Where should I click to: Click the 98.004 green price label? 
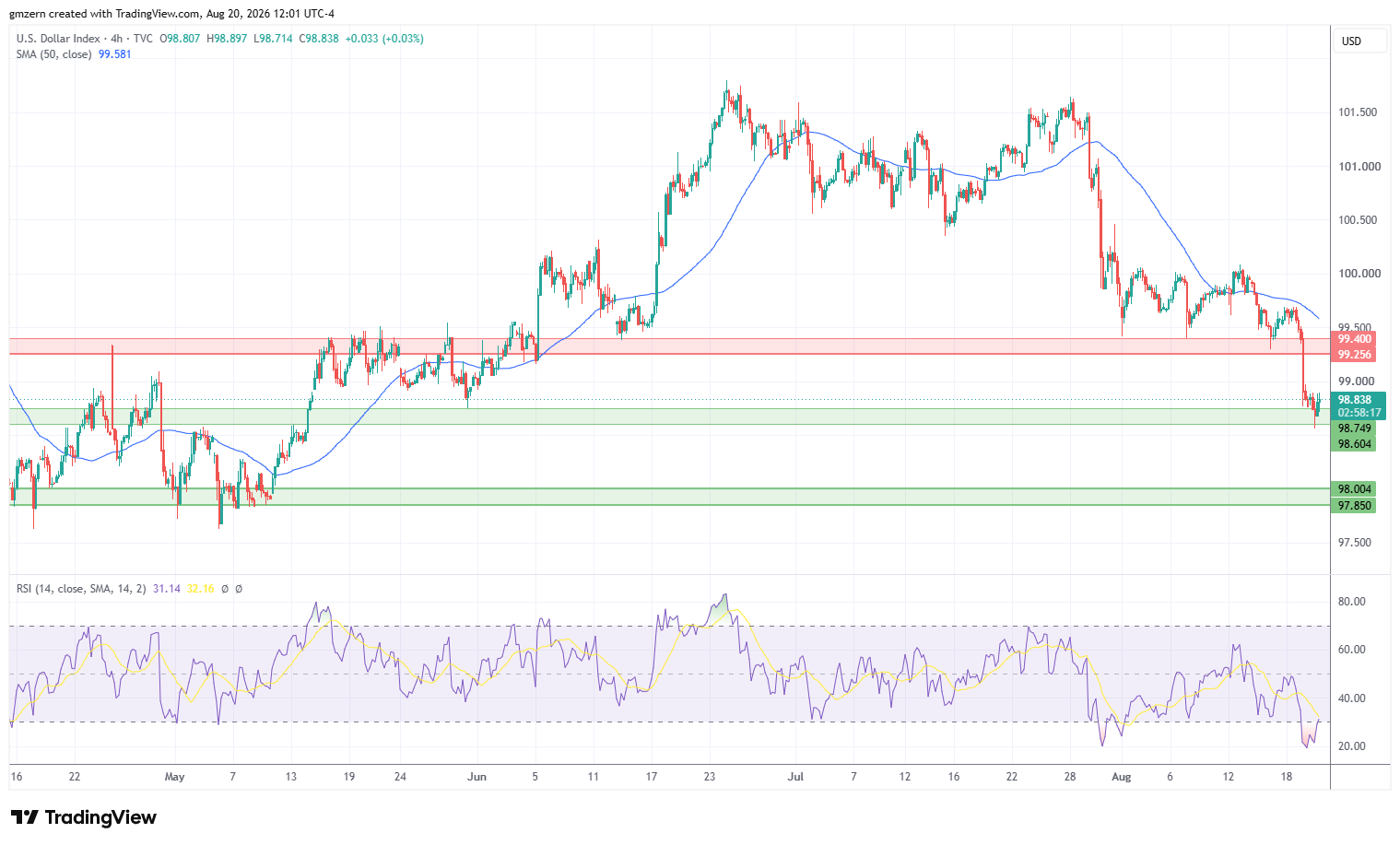(x=1354, y=489)
